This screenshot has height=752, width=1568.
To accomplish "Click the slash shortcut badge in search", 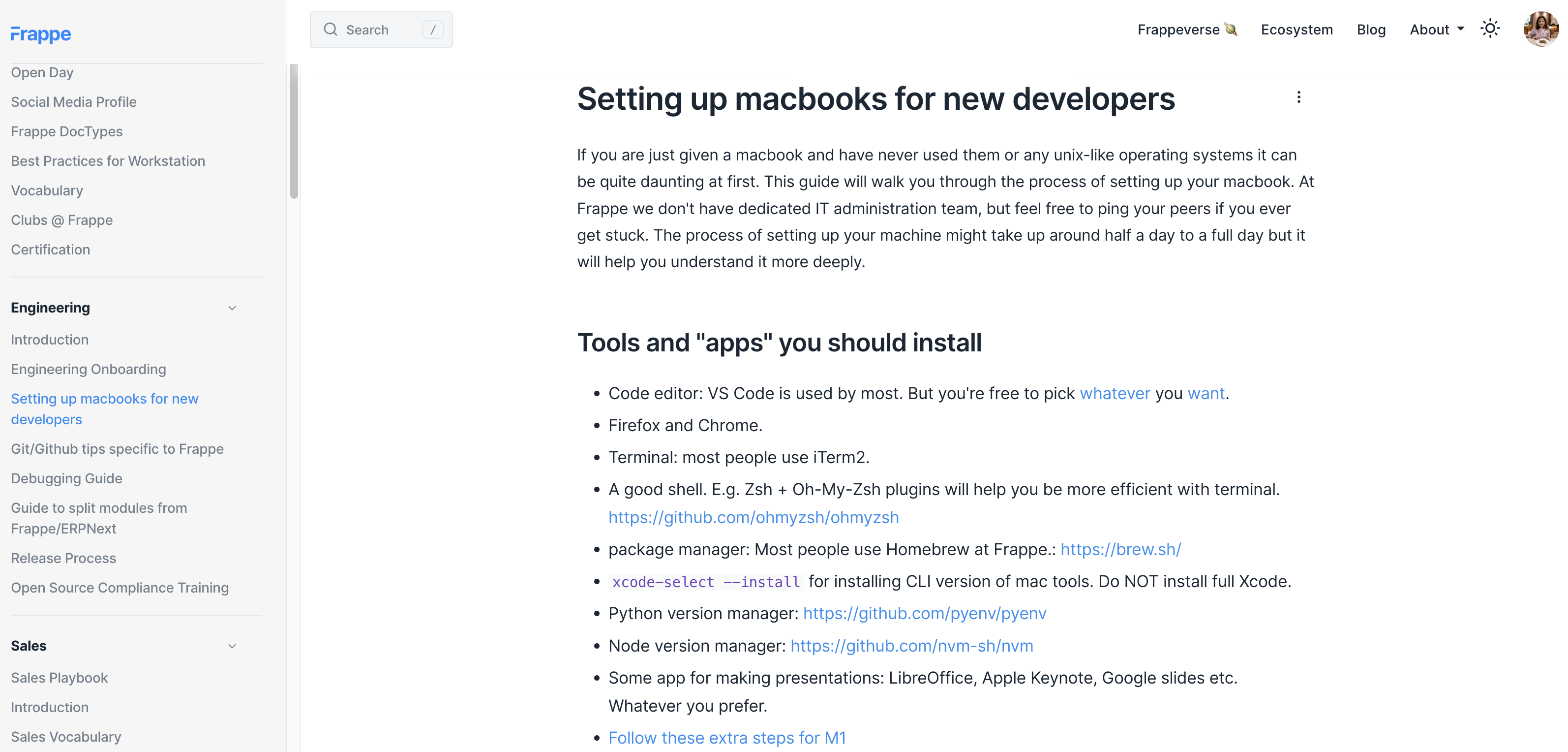I will [x=433, y=29].
